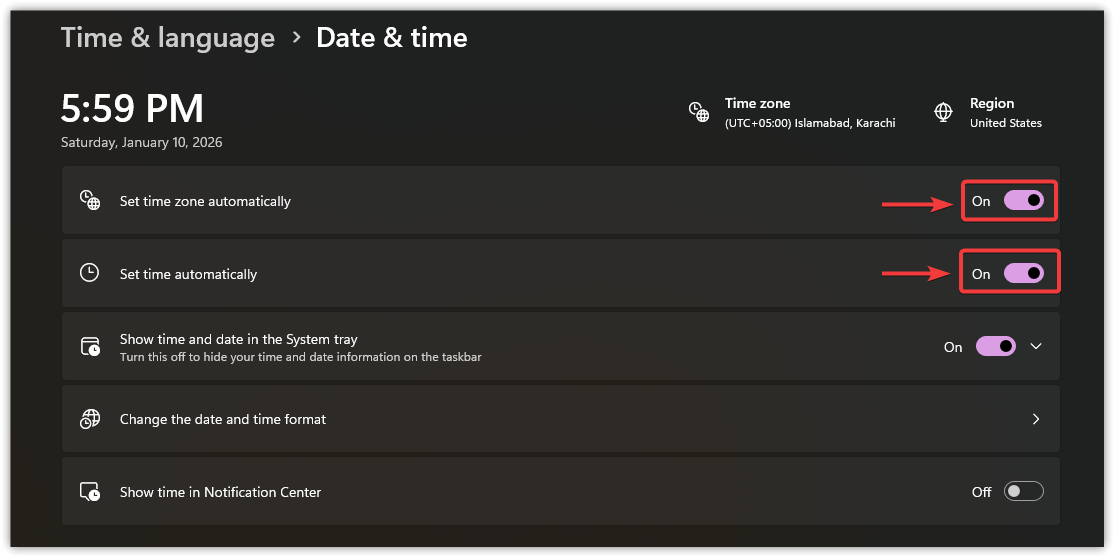Click the Set time zone automatically icon
The height and width of the screenshot is (557, 1114).
(90, 200)
